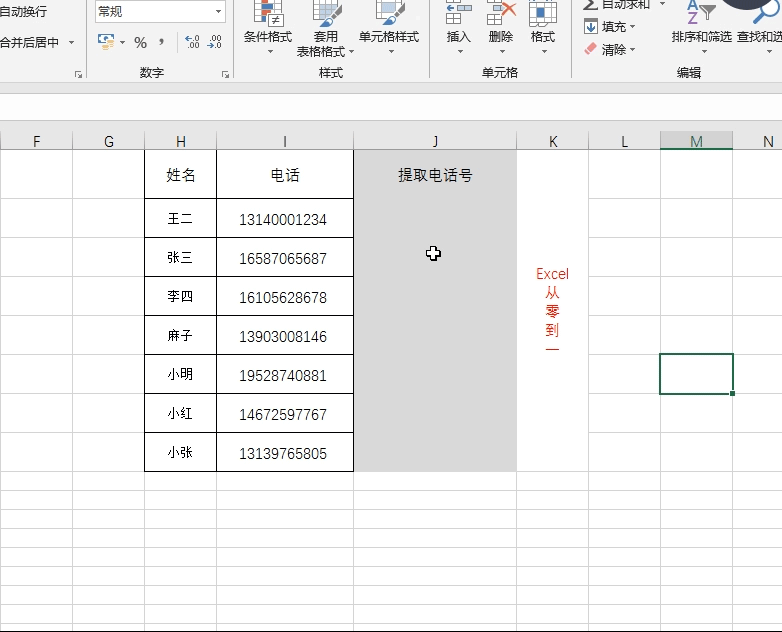Click Increase Decimal icon
The image size is (782, 632).
tap(192, 42)
